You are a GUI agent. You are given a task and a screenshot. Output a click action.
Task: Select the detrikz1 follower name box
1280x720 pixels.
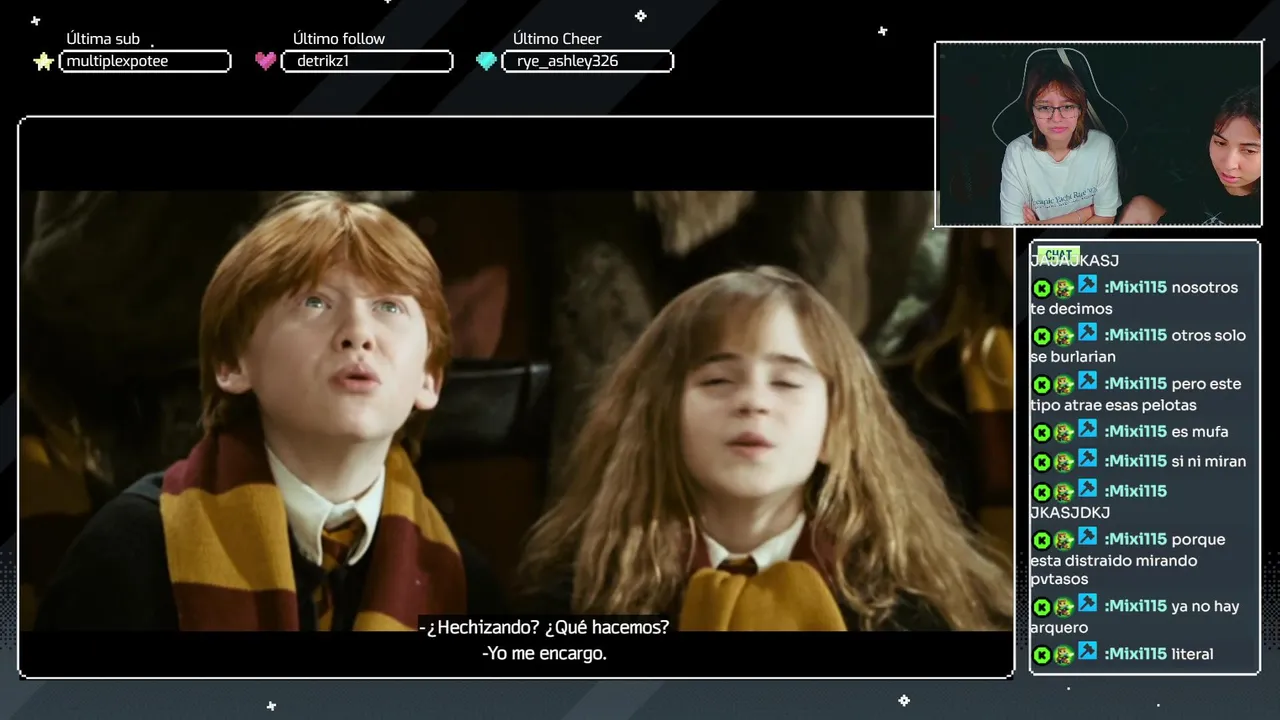click(x=367, y=61)
